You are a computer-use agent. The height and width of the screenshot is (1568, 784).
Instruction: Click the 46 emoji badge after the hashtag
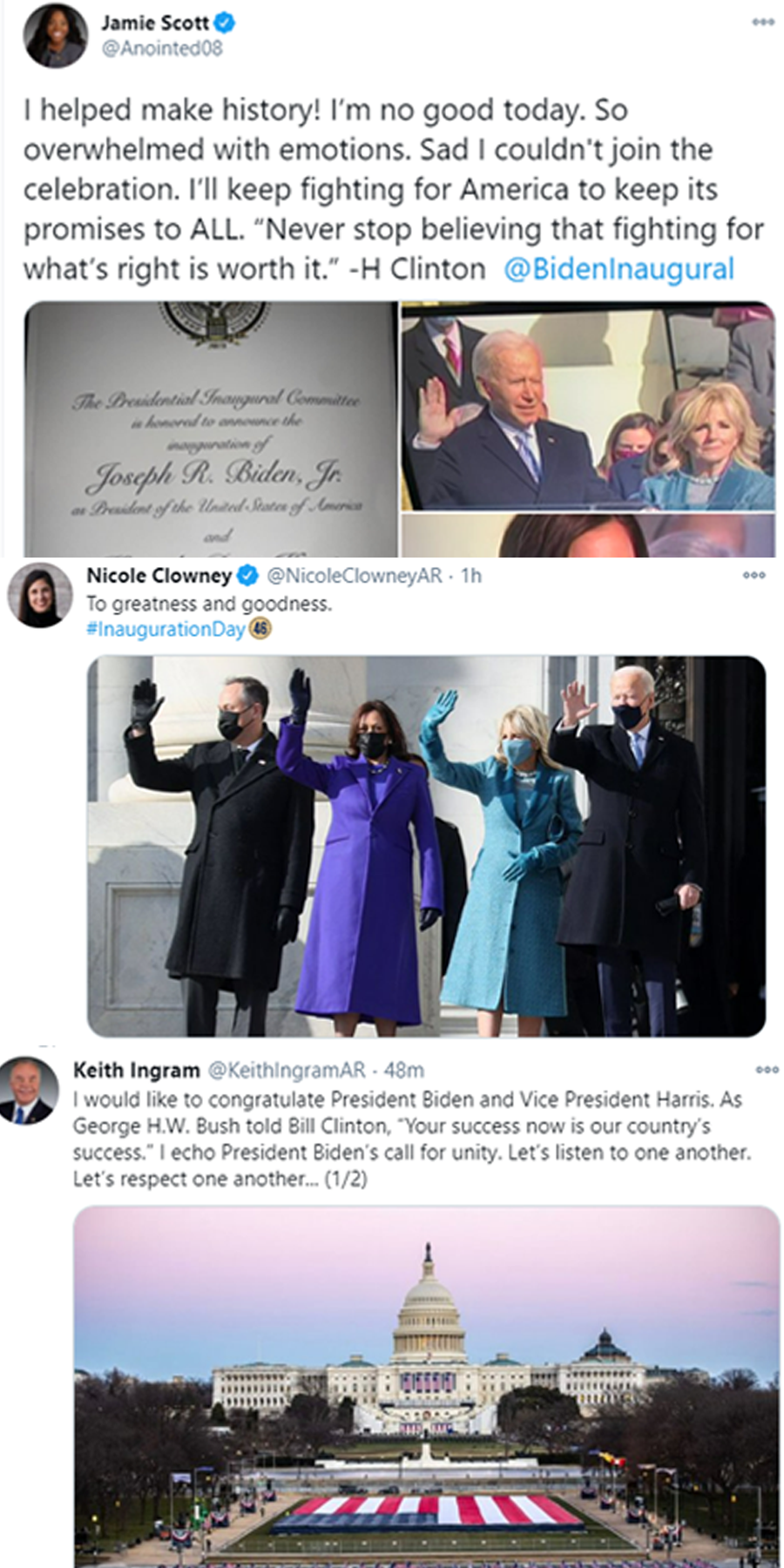(260, 628)
